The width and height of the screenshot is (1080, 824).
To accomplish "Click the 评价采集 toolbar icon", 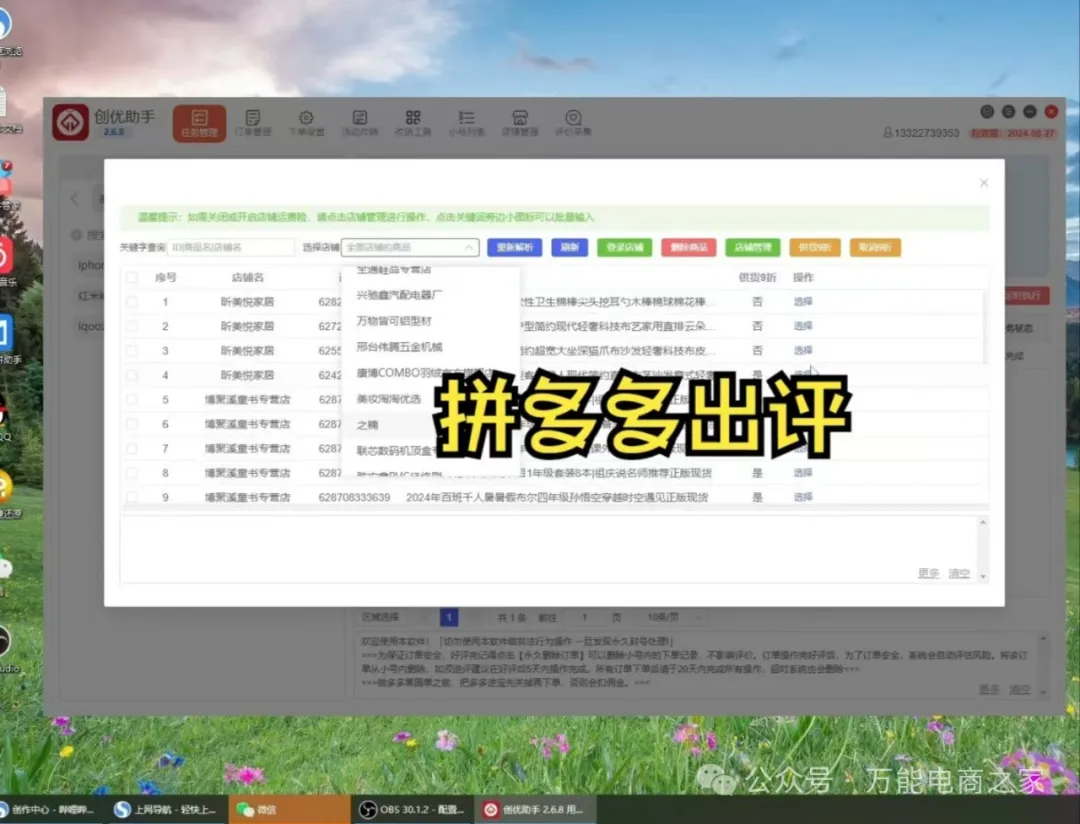I will coord(573,122).
